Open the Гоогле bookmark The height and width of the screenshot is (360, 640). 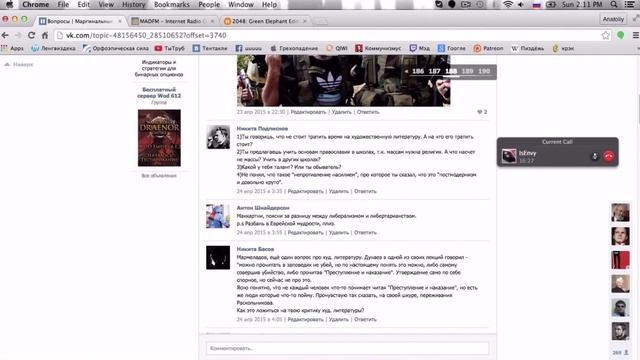click(451, 48)
